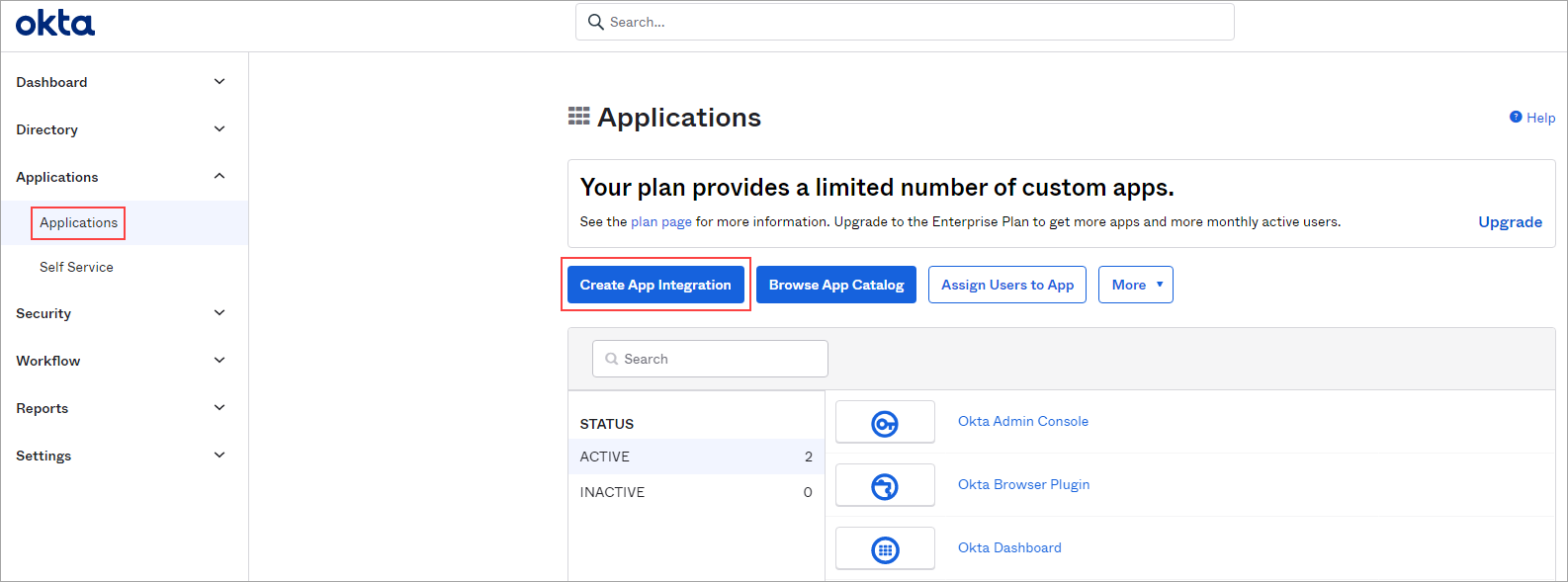Focus the top global Search field
The width and height of the screenshot is (1568, 582).
pos(905,22)
